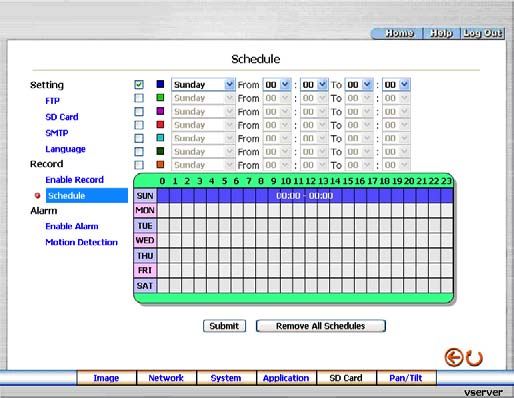Open the Enable Alarm link
Image resolution: width=514 pixels, height=398 pixels.
point(72,226)
